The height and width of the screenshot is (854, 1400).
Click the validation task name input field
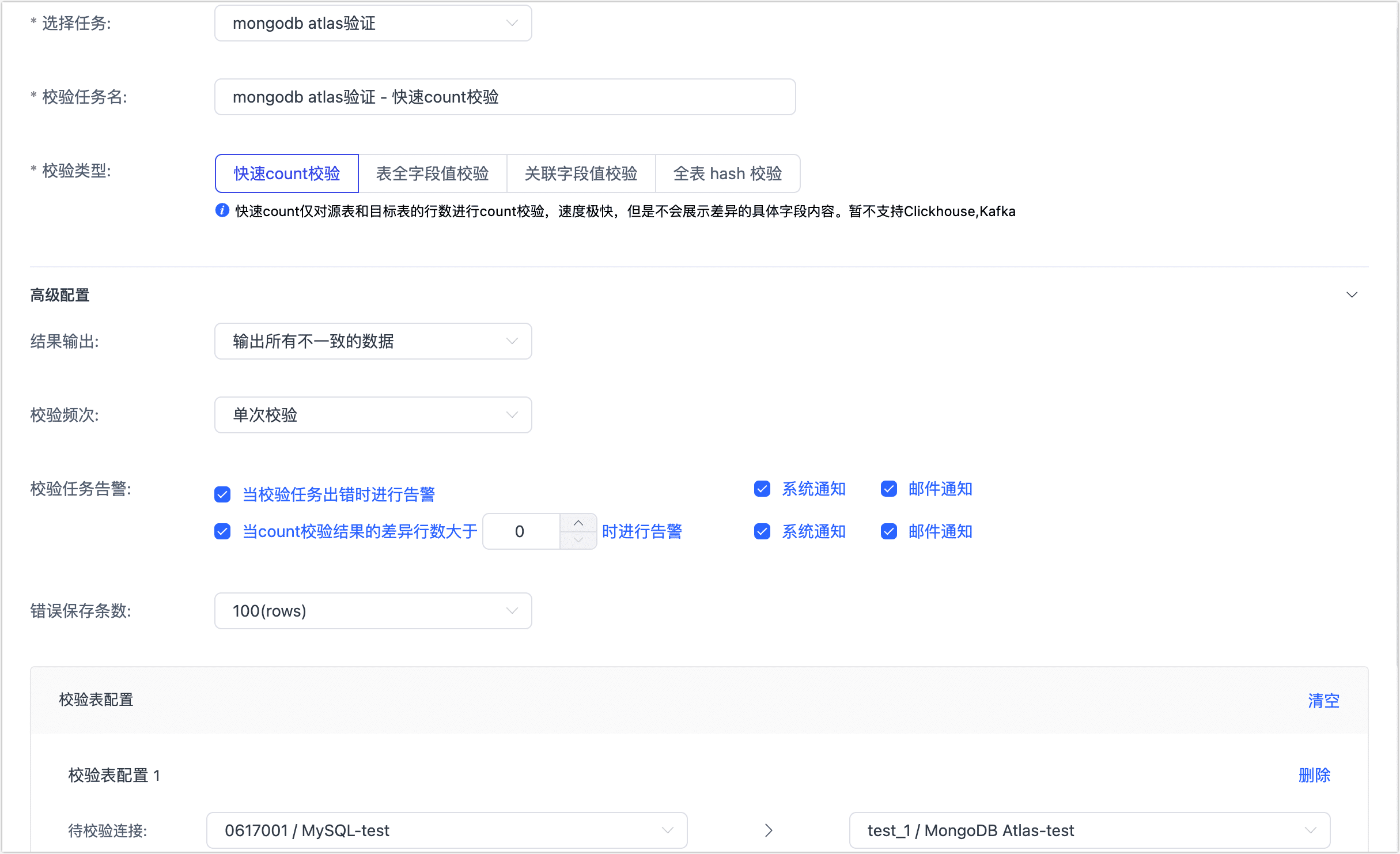[504, 97]
